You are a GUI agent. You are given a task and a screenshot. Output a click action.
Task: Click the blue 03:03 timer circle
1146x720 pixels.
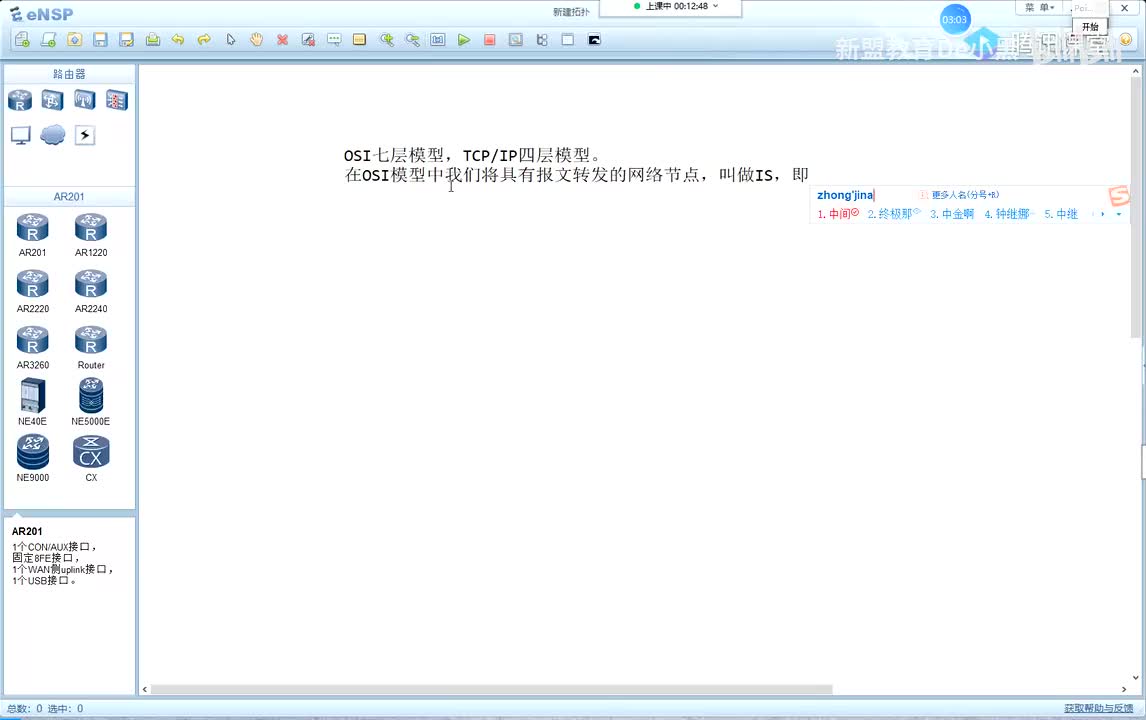(955, 20)
